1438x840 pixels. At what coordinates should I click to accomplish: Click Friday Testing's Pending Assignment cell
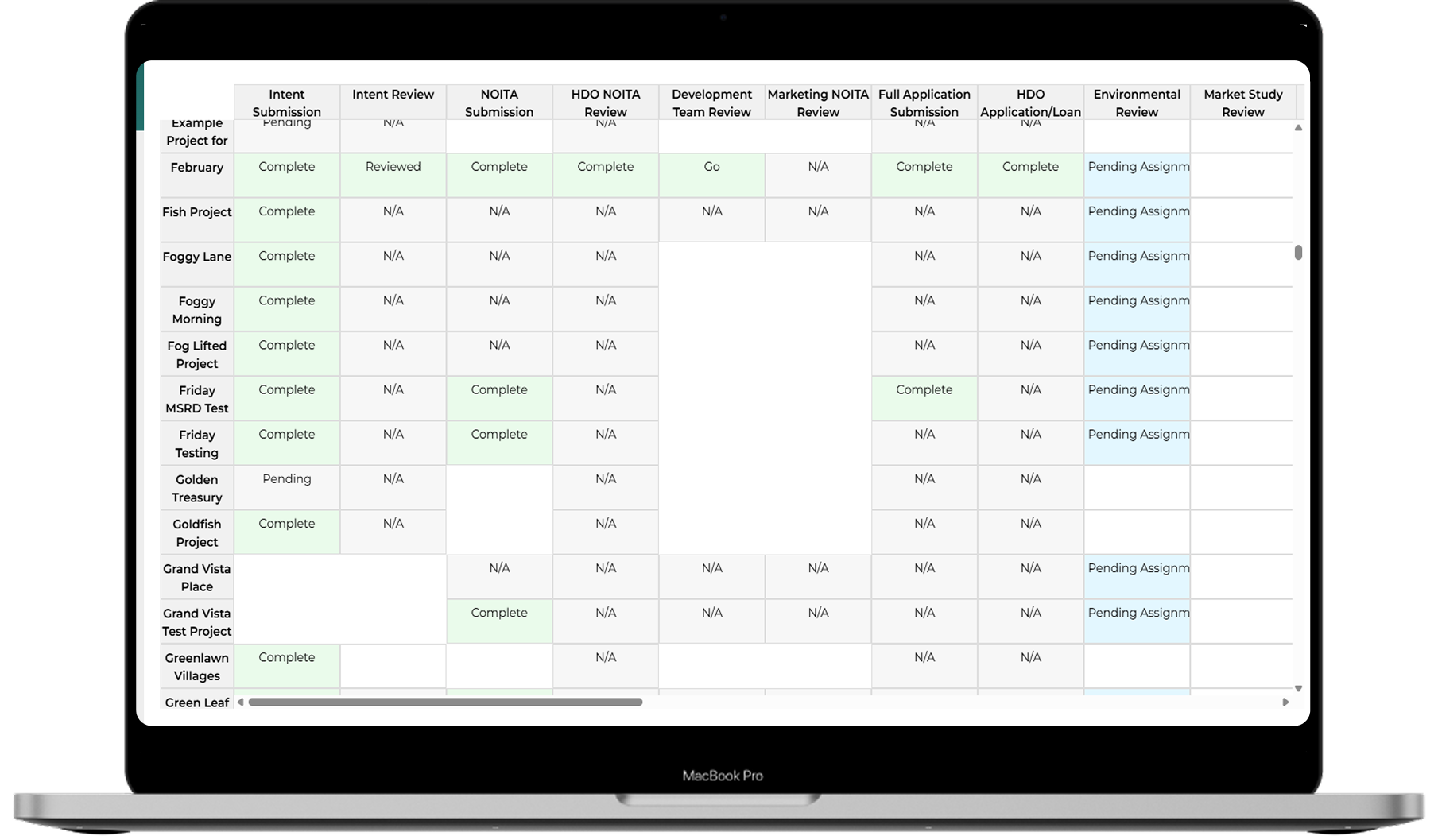point(1137,443)
